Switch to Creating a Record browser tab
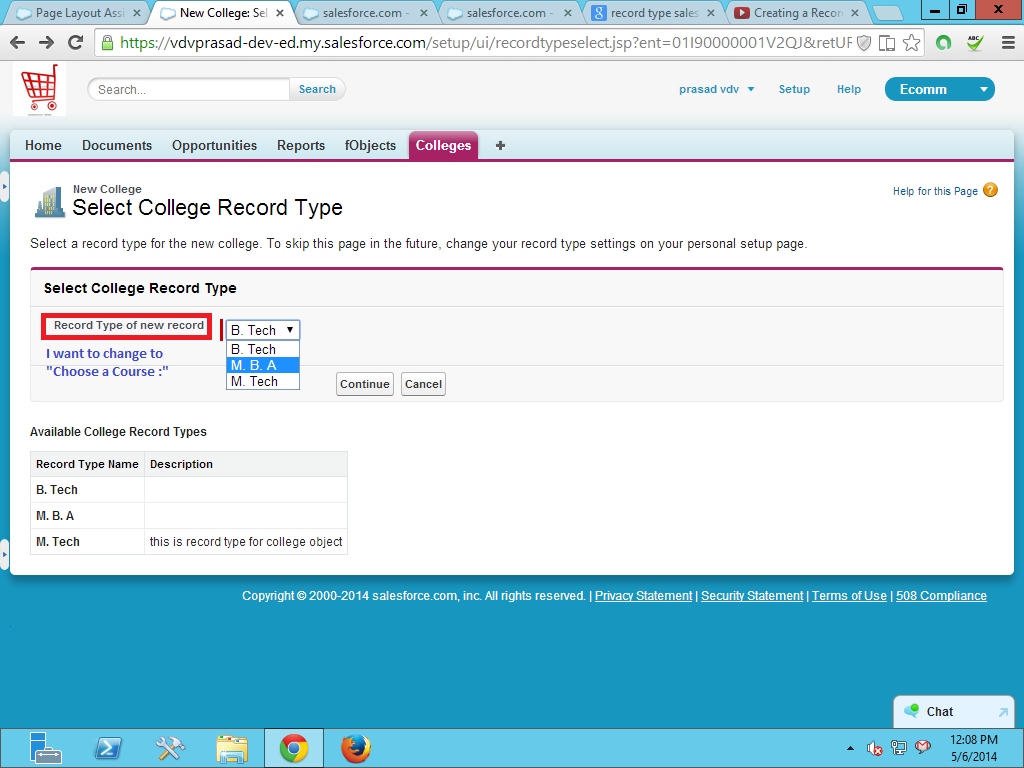1024x768 pixels. tap(797, 13)
